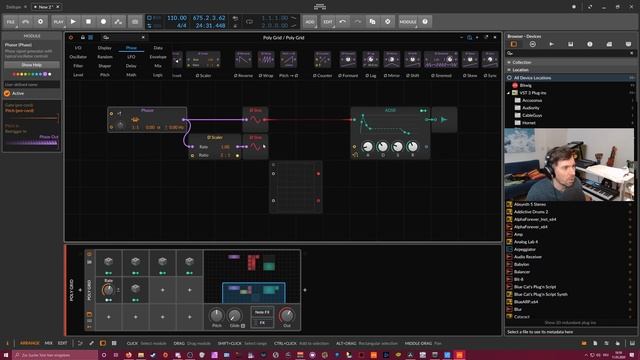This screenshot has width=640, height=360.
Task: Pick the Ø Wrap module from palette
Action: tap(266, 60)
